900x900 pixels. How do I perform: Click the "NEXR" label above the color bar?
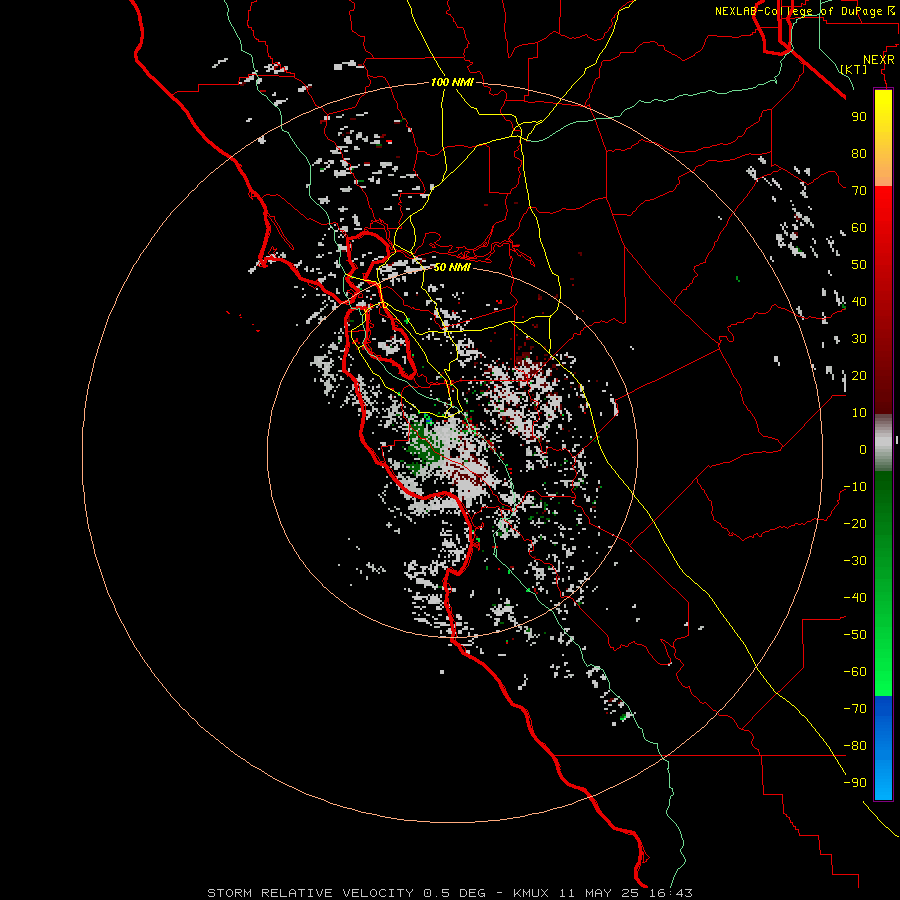[878, 60]
